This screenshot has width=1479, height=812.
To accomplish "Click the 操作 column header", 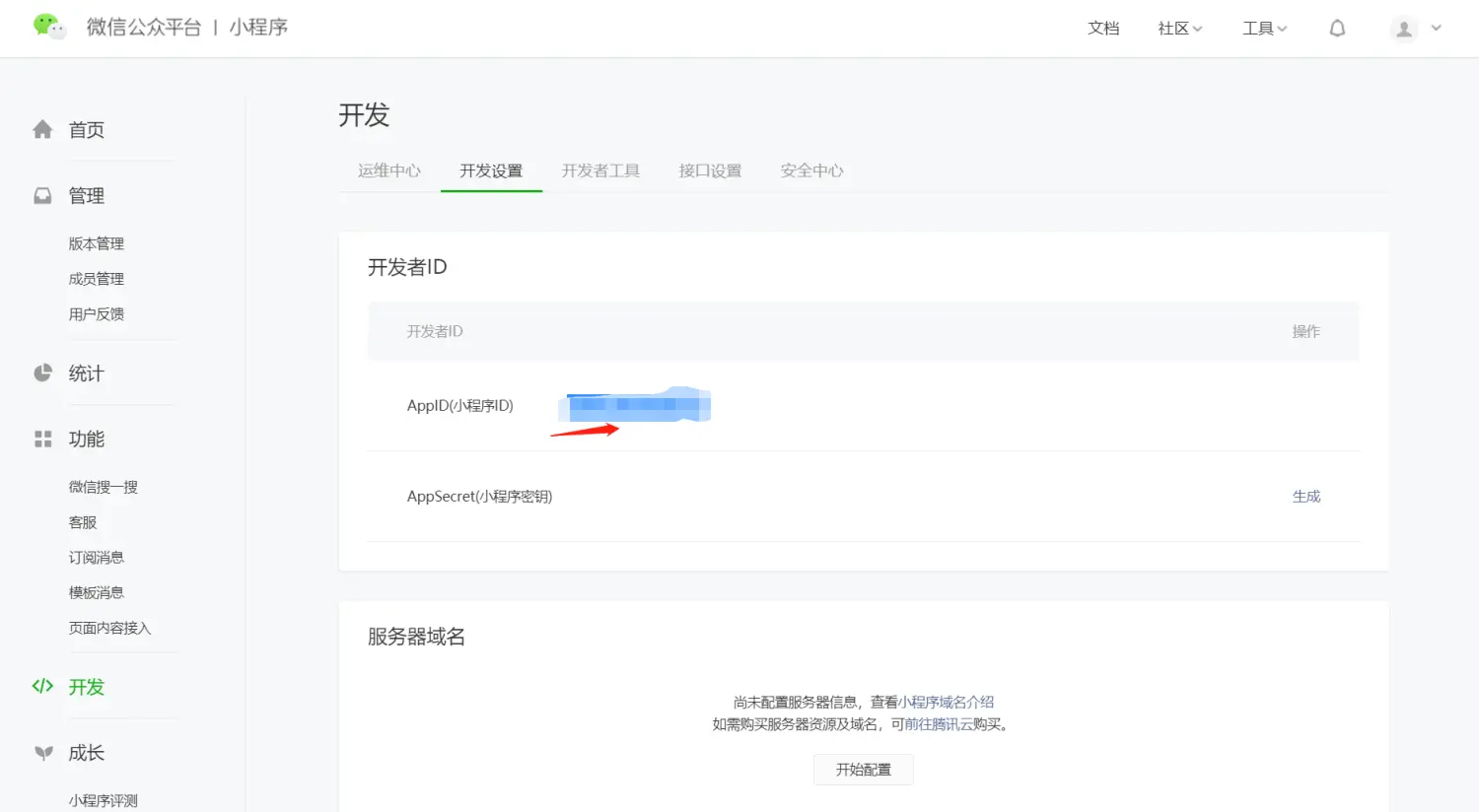I will [x=1306, y=331].
